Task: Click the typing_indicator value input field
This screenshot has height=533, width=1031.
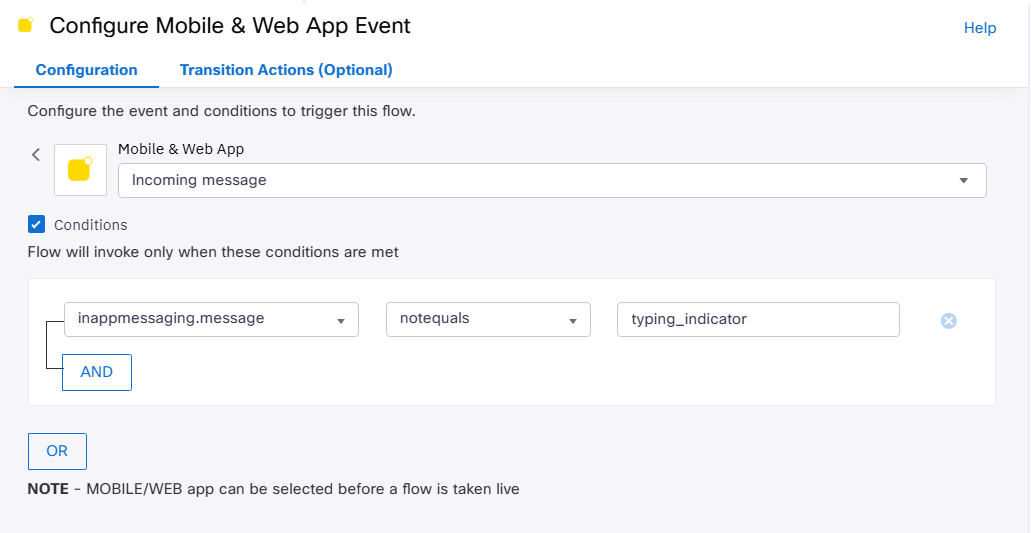Action: (x=758, y=319)
